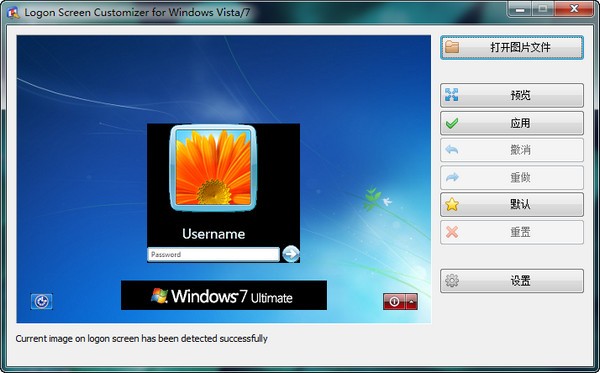Expand the shutdown options arrow beside power button
This screenshot has width=600, height=373.
point(411,301)
